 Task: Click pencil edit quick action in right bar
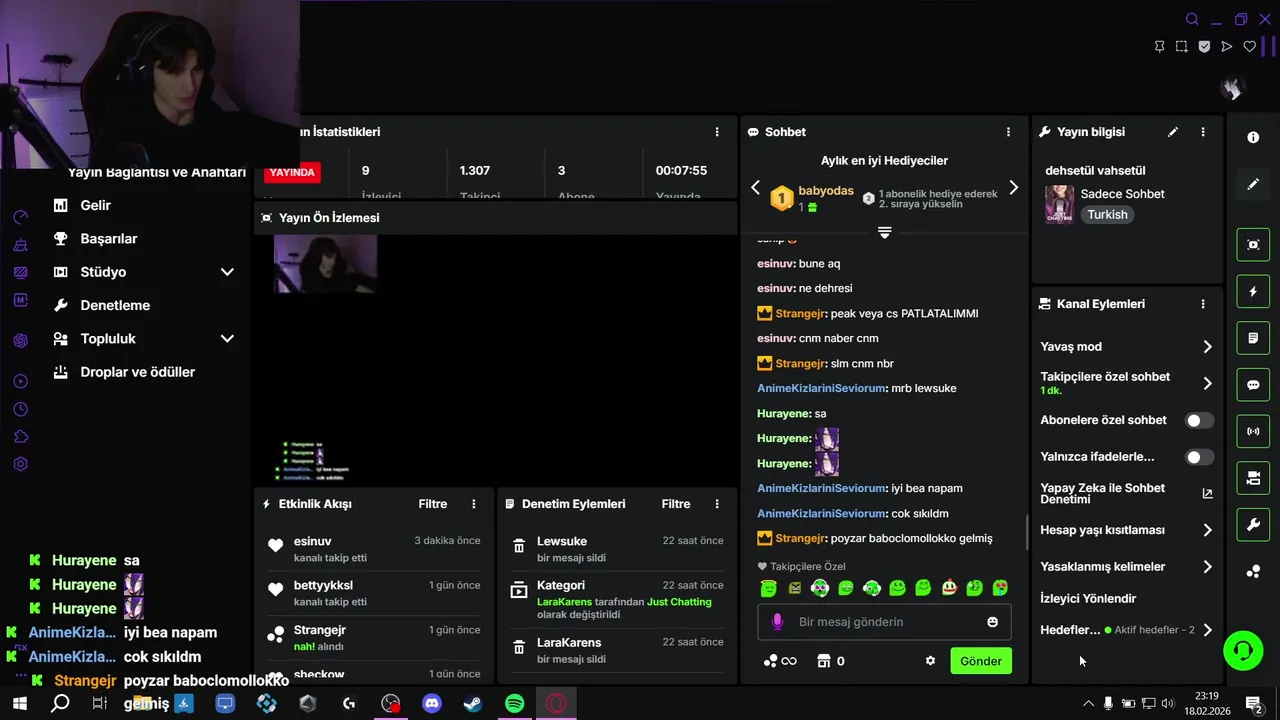pos(1253,185)
